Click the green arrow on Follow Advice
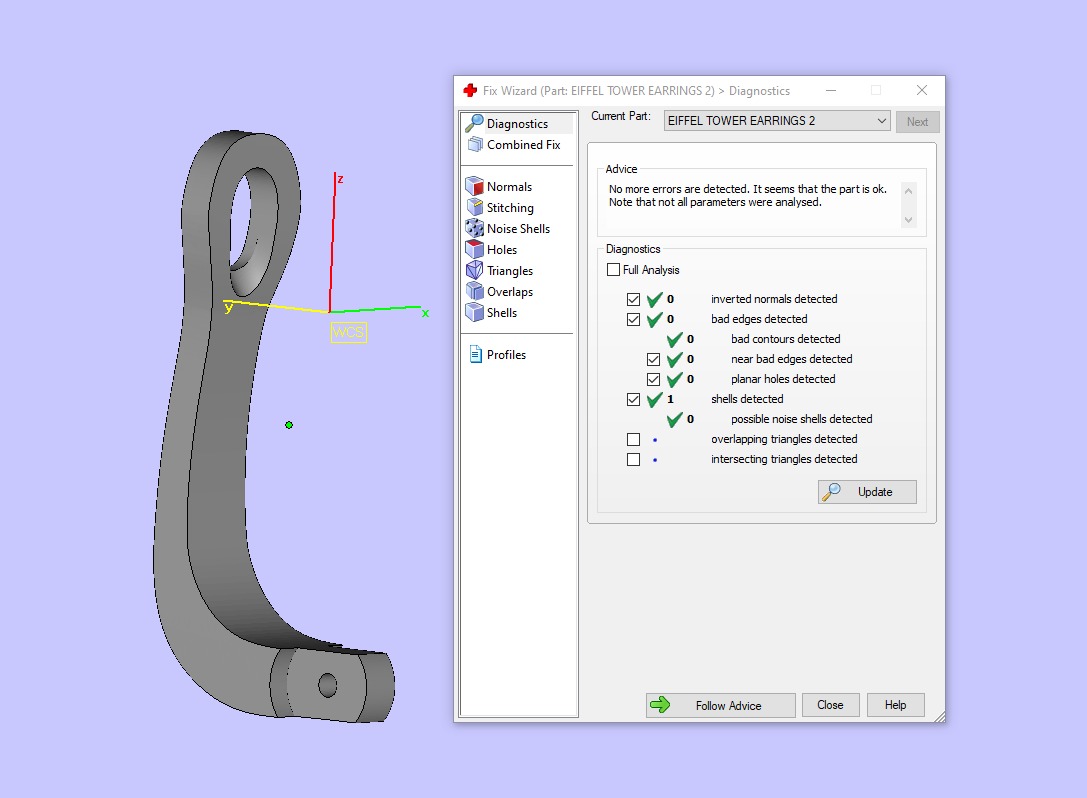 point(660,705)
